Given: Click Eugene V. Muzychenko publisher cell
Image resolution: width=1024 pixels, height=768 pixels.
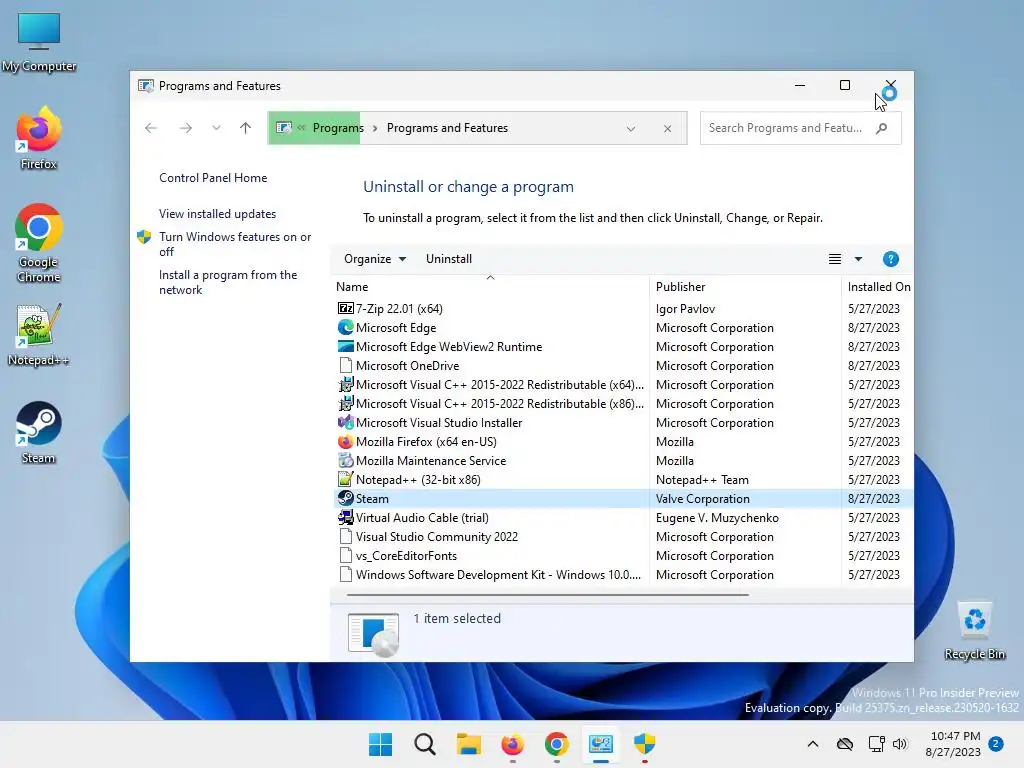Looking at the screenshot, I should click(717, 517).
